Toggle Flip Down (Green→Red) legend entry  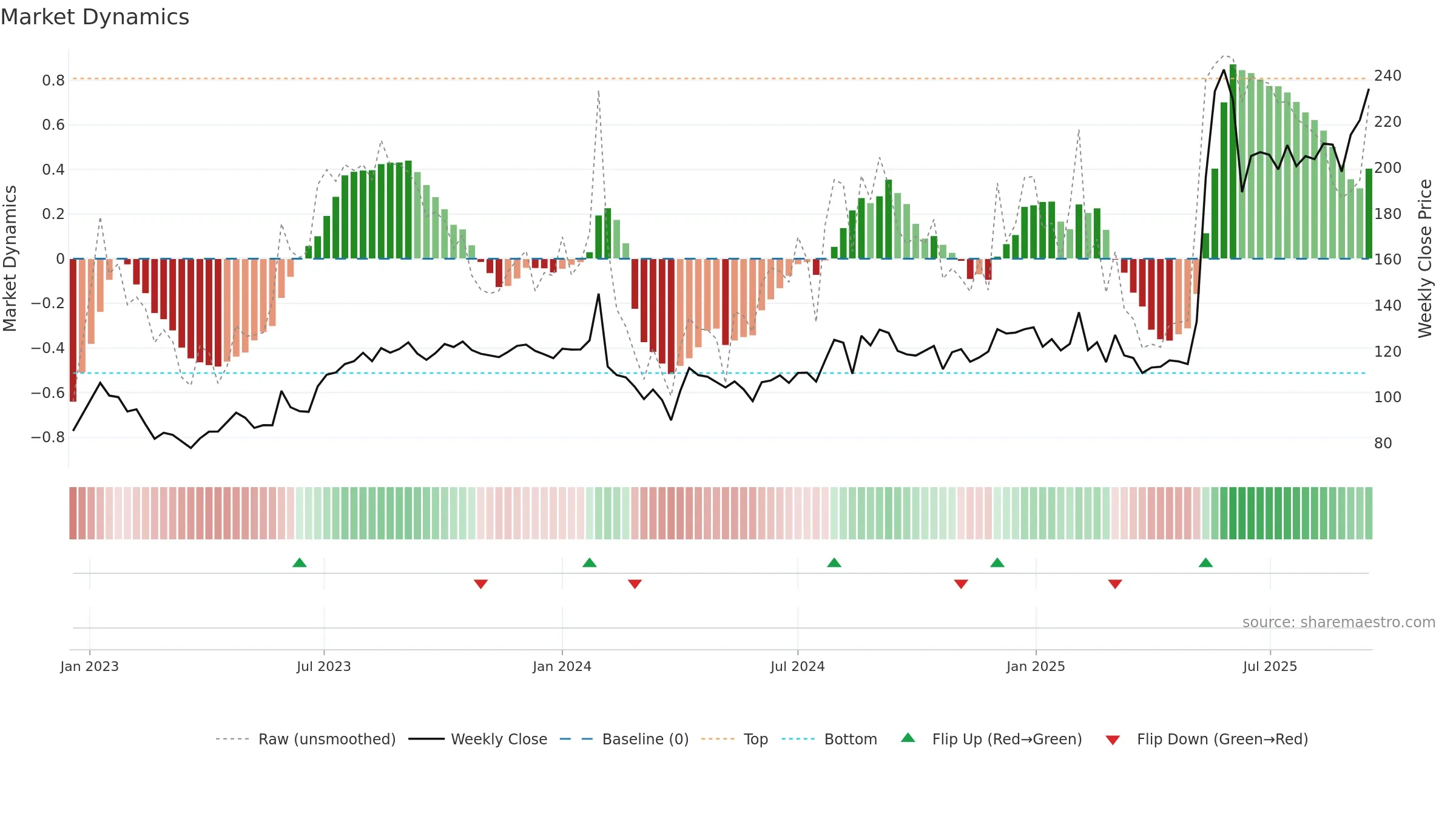coord(1207,739)
